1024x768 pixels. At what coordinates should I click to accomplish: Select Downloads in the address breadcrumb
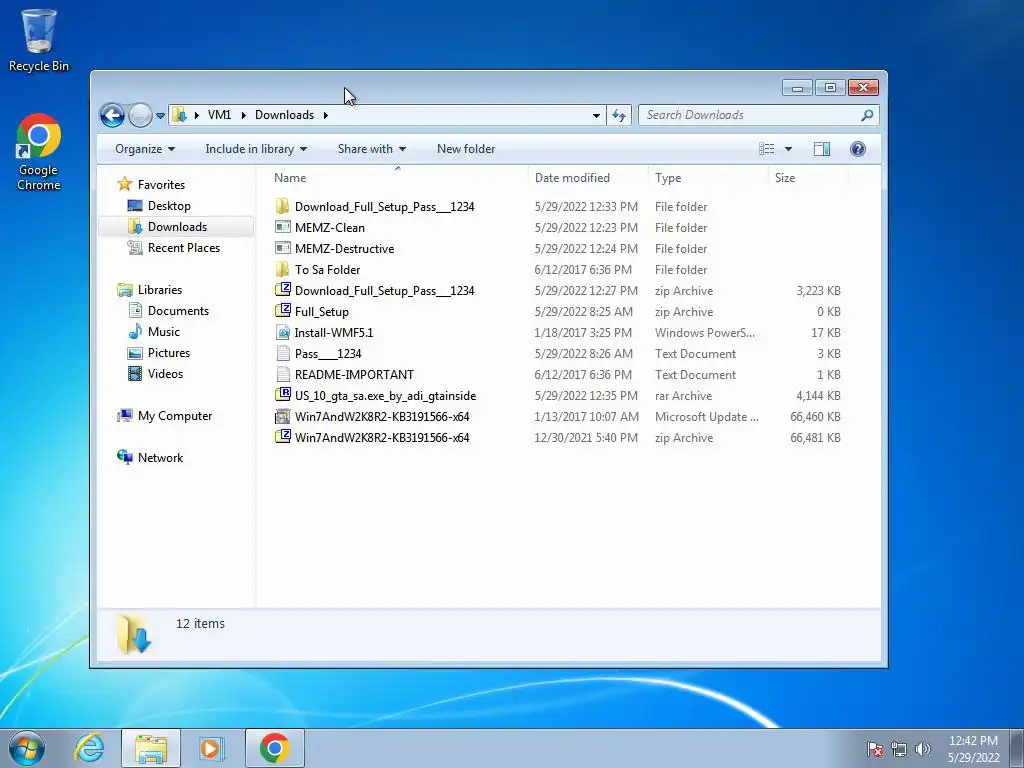284,115
